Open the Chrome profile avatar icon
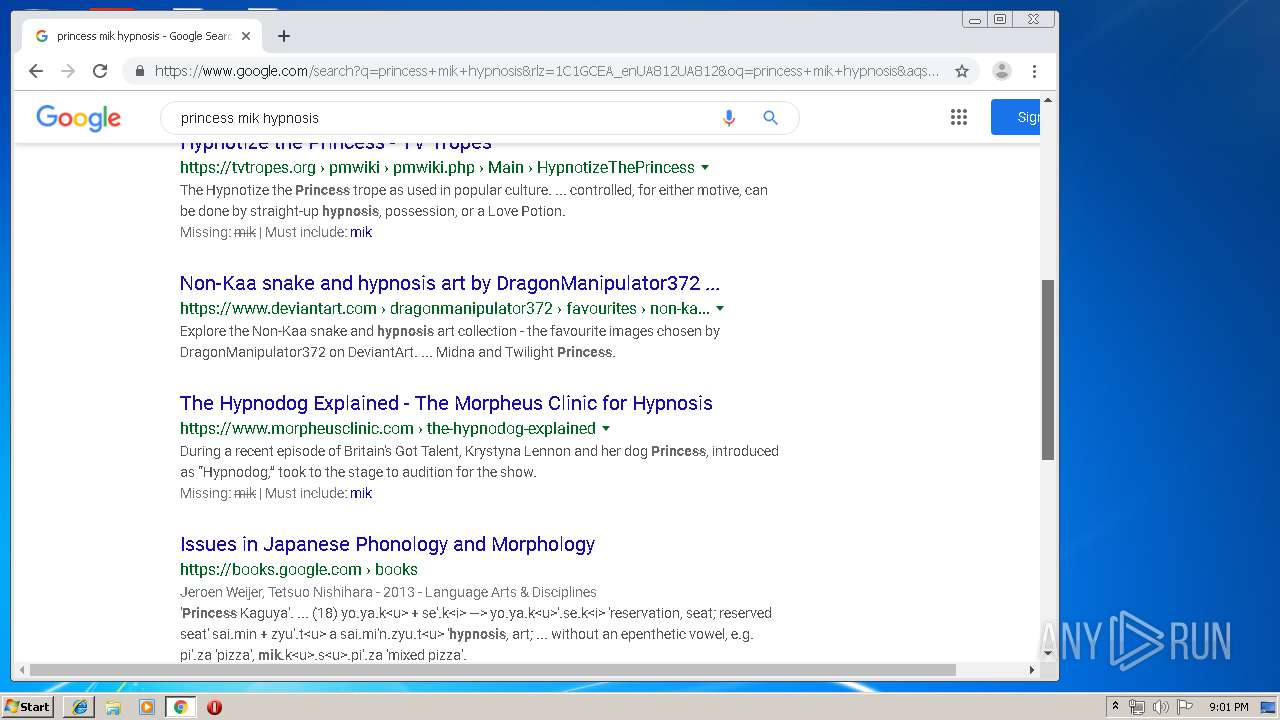 [x=1002, y=71]
